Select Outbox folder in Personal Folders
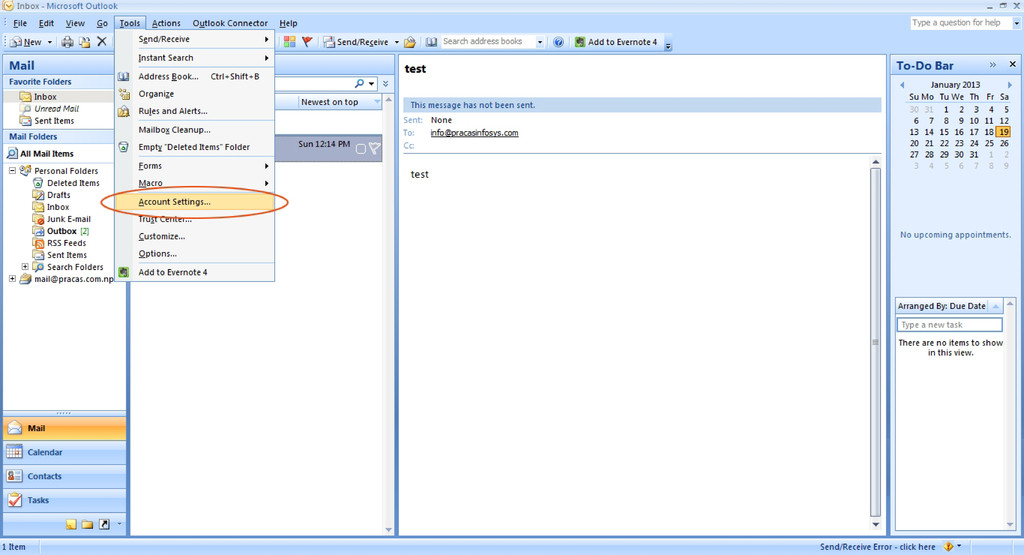This screenshot has height=555, width=1024. click(x=61, y=231)
